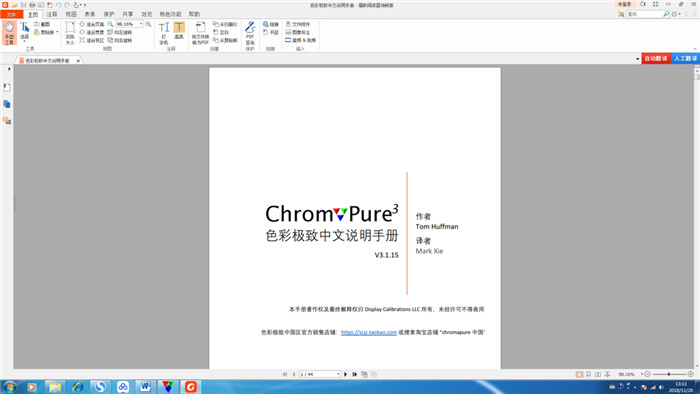Set view to Actual Size (实际大小)
Viewport: 700px width, 394px height.
coord(70,33)
